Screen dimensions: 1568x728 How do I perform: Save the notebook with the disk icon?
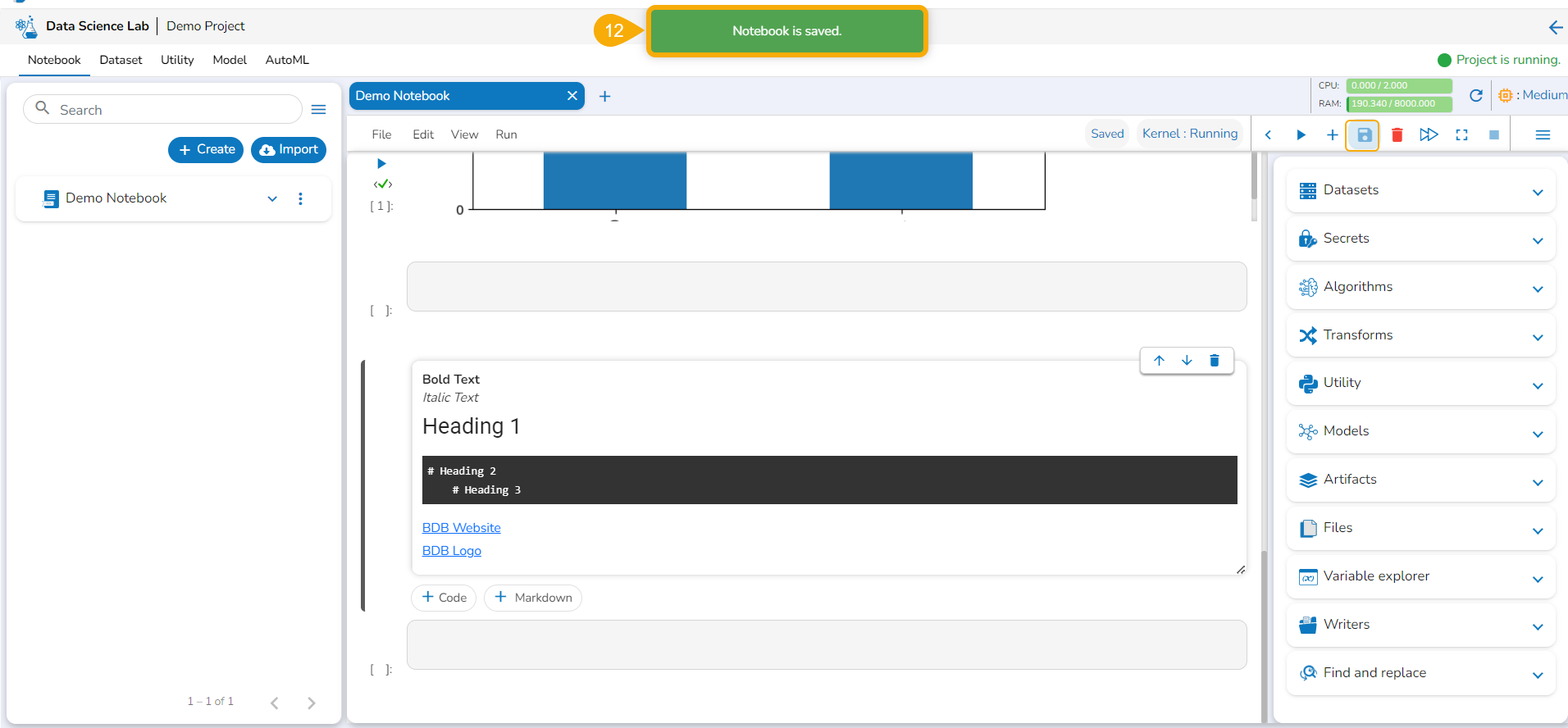tap(1364, 134)
